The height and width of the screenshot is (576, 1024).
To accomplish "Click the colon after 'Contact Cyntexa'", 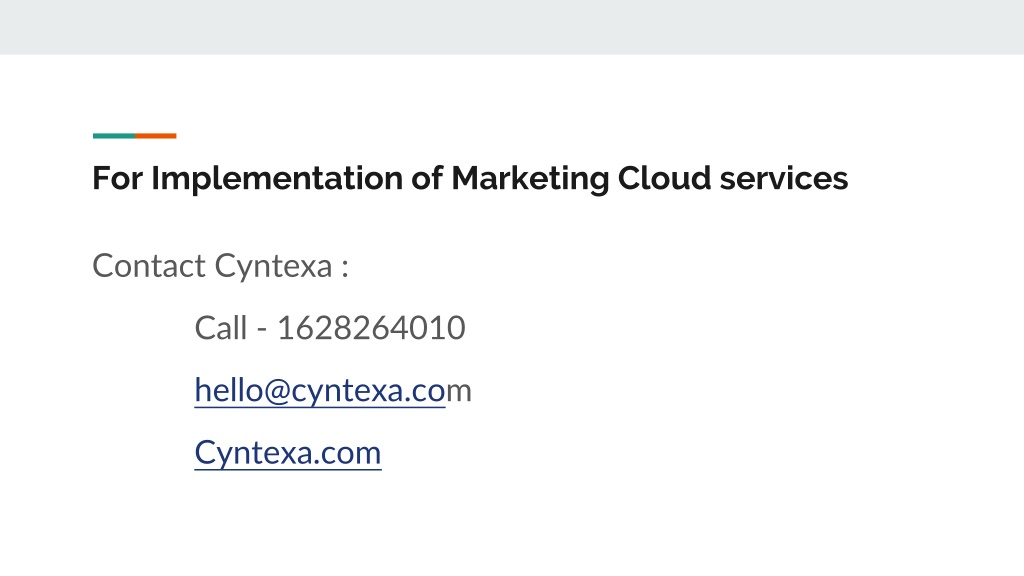I will tap(345, 268).
